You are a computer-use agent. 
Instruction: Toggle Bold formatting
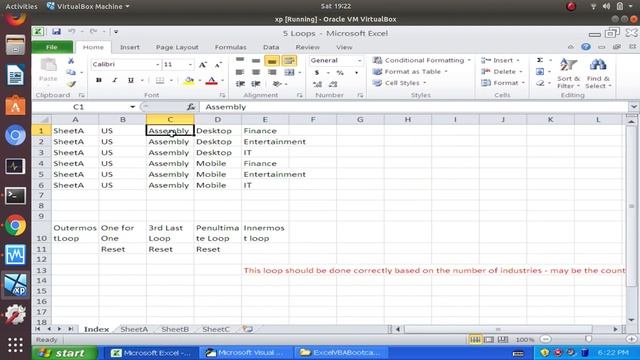tap(98, 80)
